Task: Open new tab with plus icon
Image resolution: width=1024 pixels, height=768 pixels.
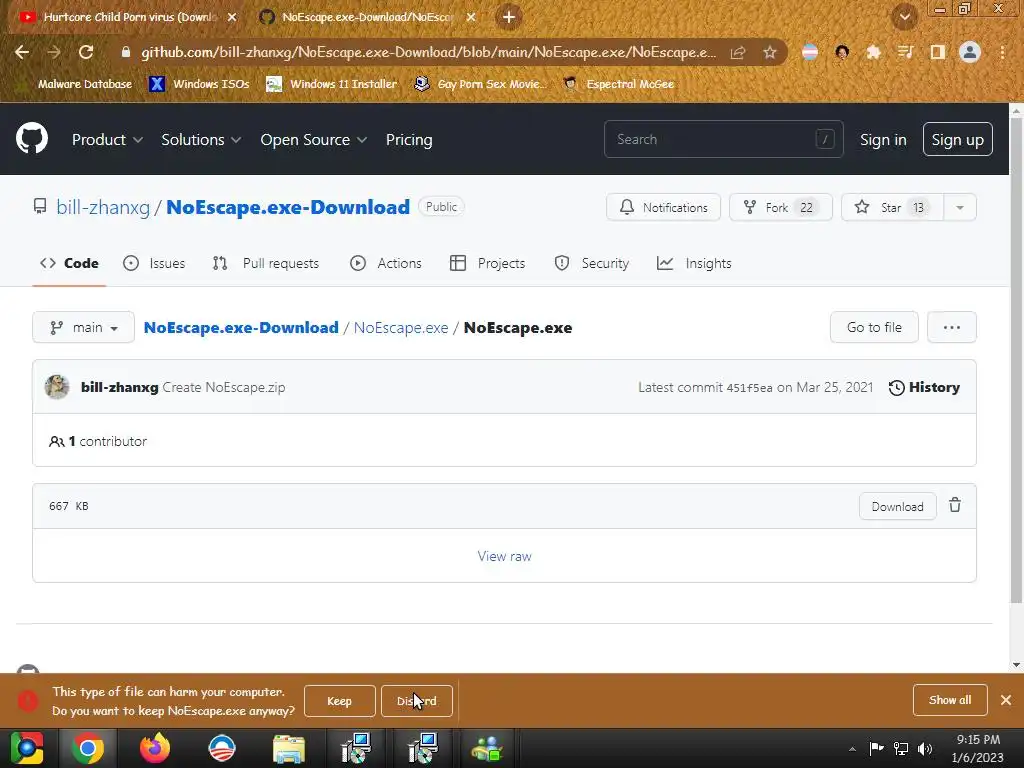Action: point(509,17)
